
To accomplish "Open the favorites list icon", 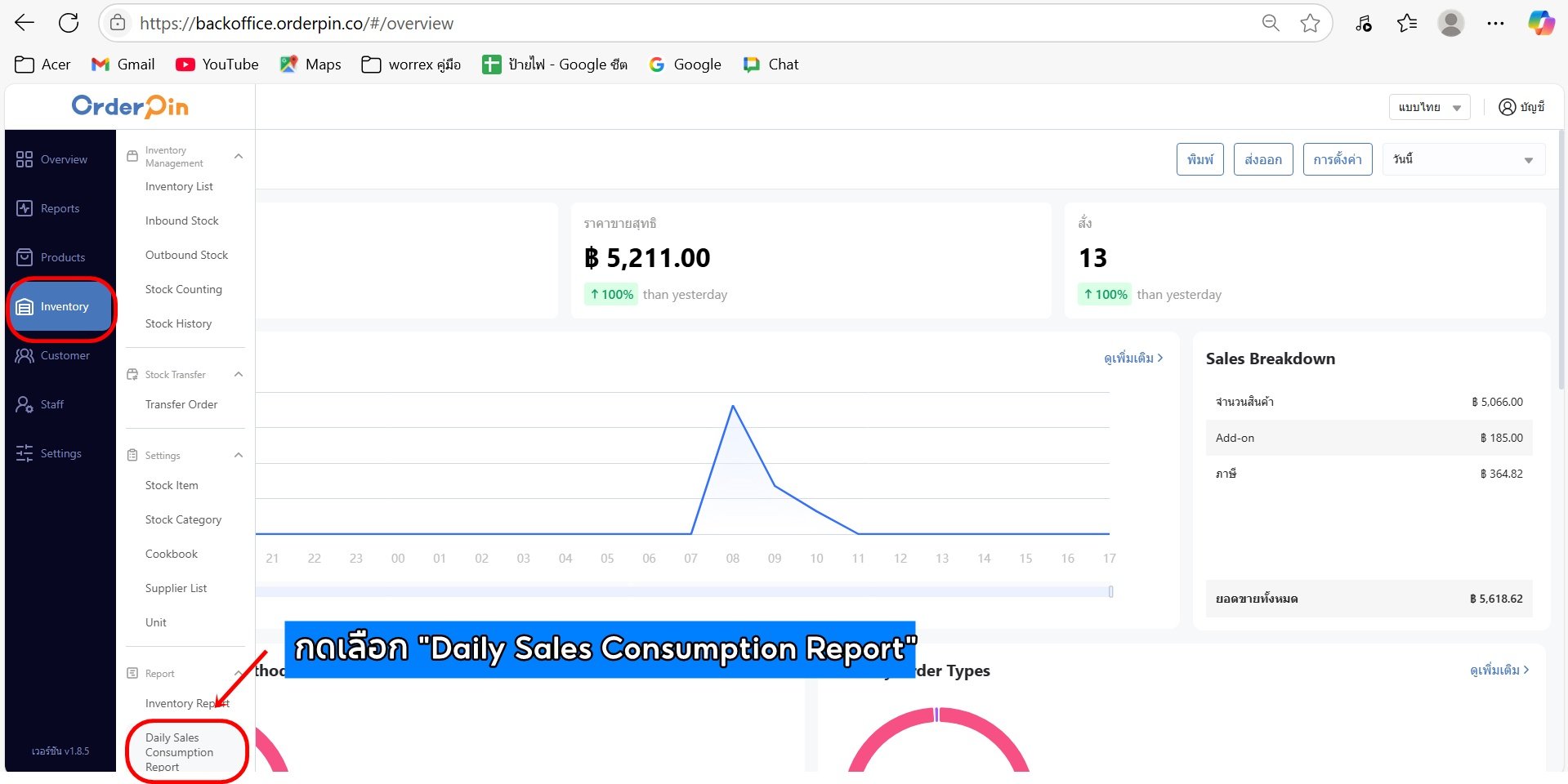I will [1407, 23].
